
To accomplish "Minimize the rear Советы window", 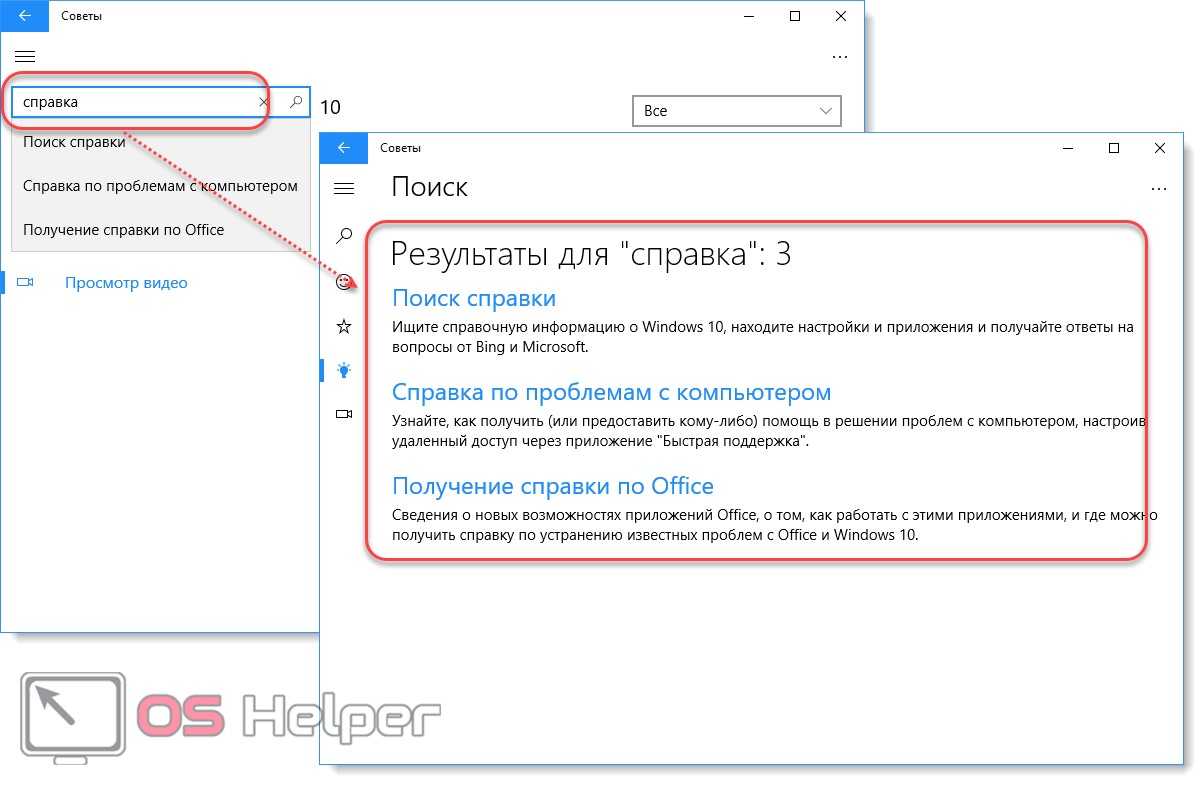I will pos(749,16).
